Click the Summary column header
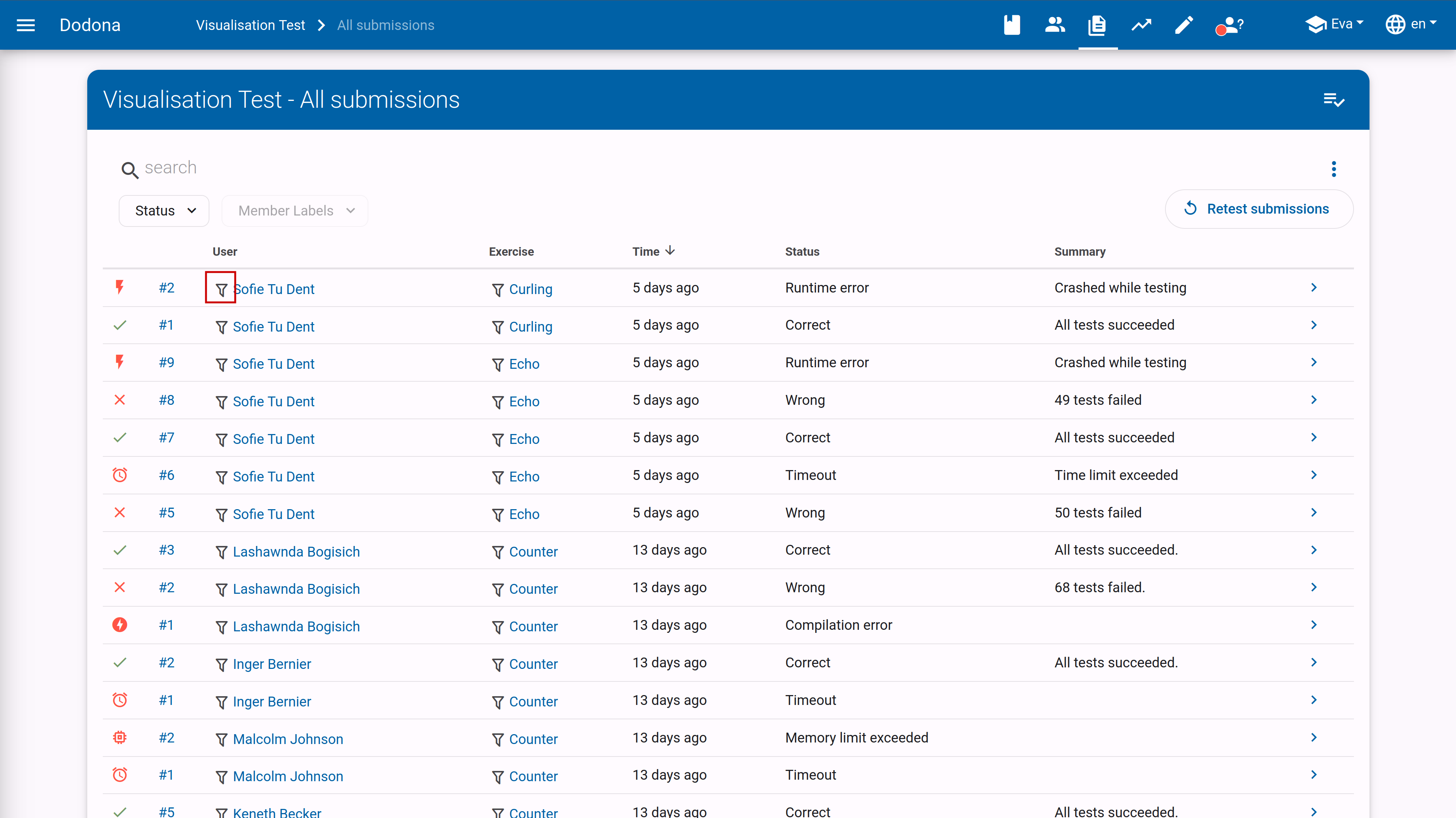 pyautogui.click(x=1080, y=252)
